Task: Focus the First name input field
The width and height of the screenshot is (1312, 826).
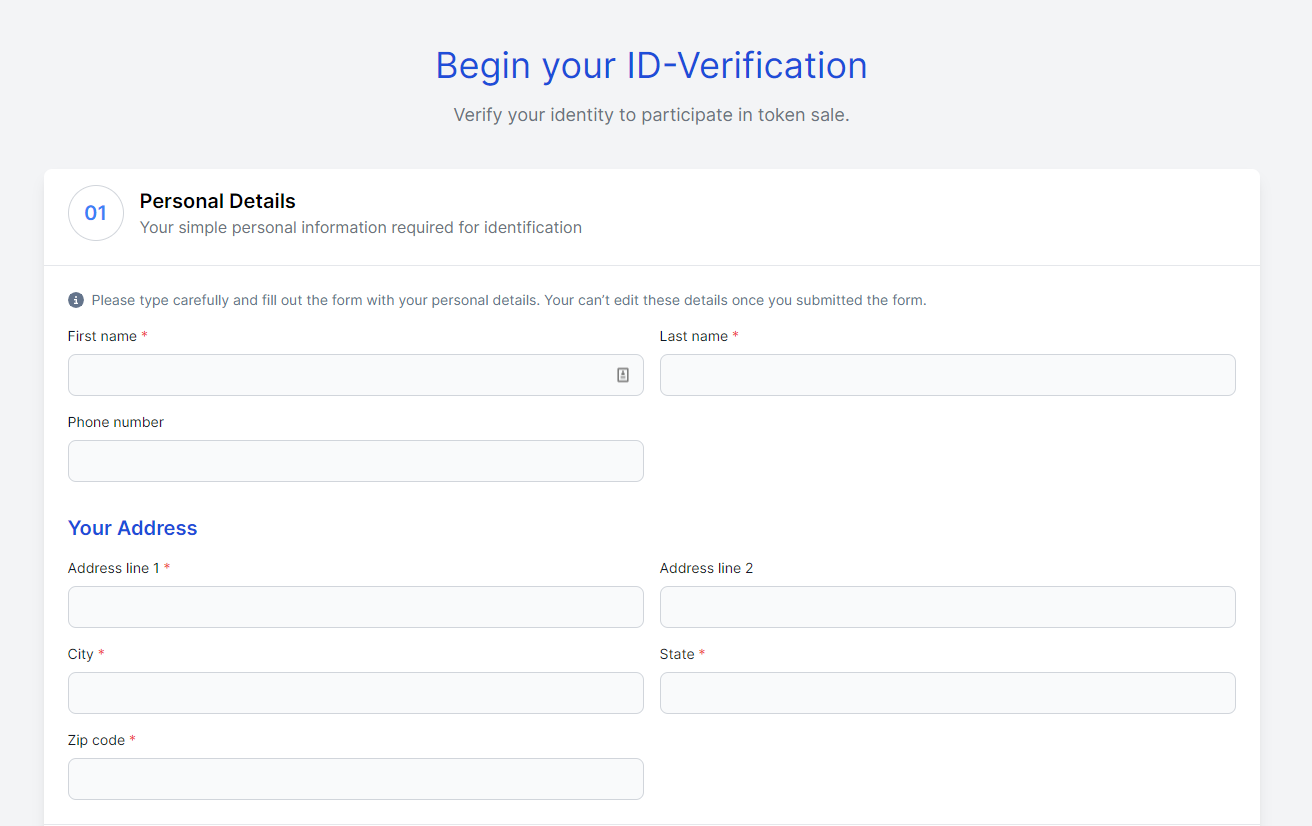Action: 340,375
